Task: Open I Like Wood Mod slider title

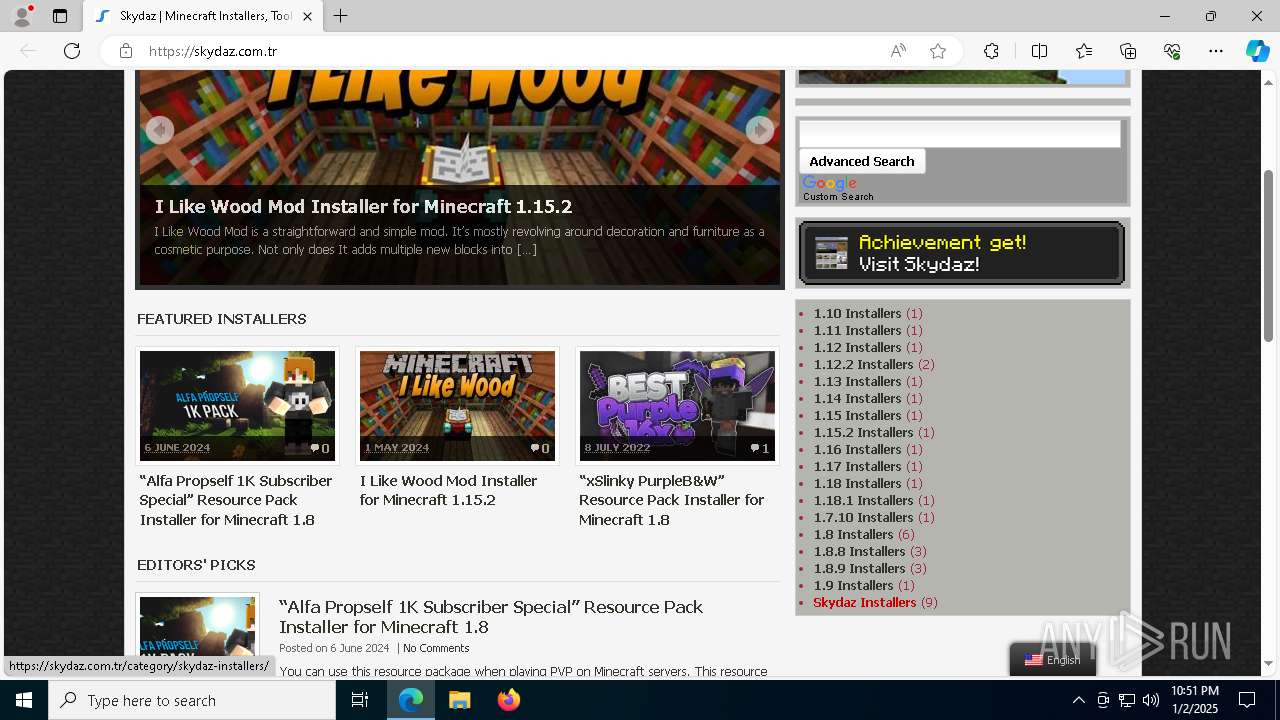Action: (363, 207)
